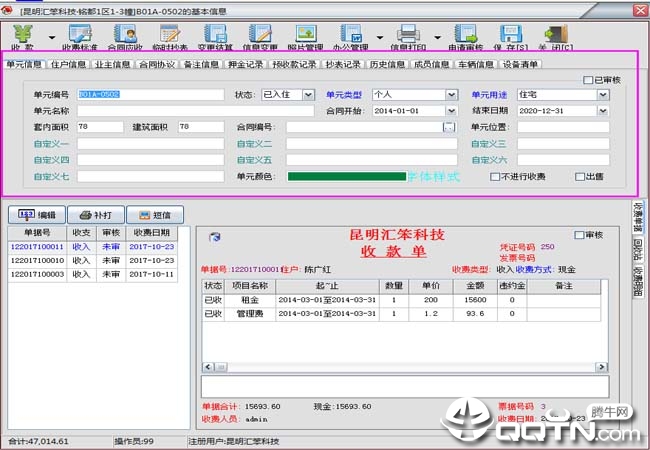Tick the 已审核 checkbox
Image resolution: width=650 pixels, height=450 pixels.
pyautogui.click(x=588, y=80)
